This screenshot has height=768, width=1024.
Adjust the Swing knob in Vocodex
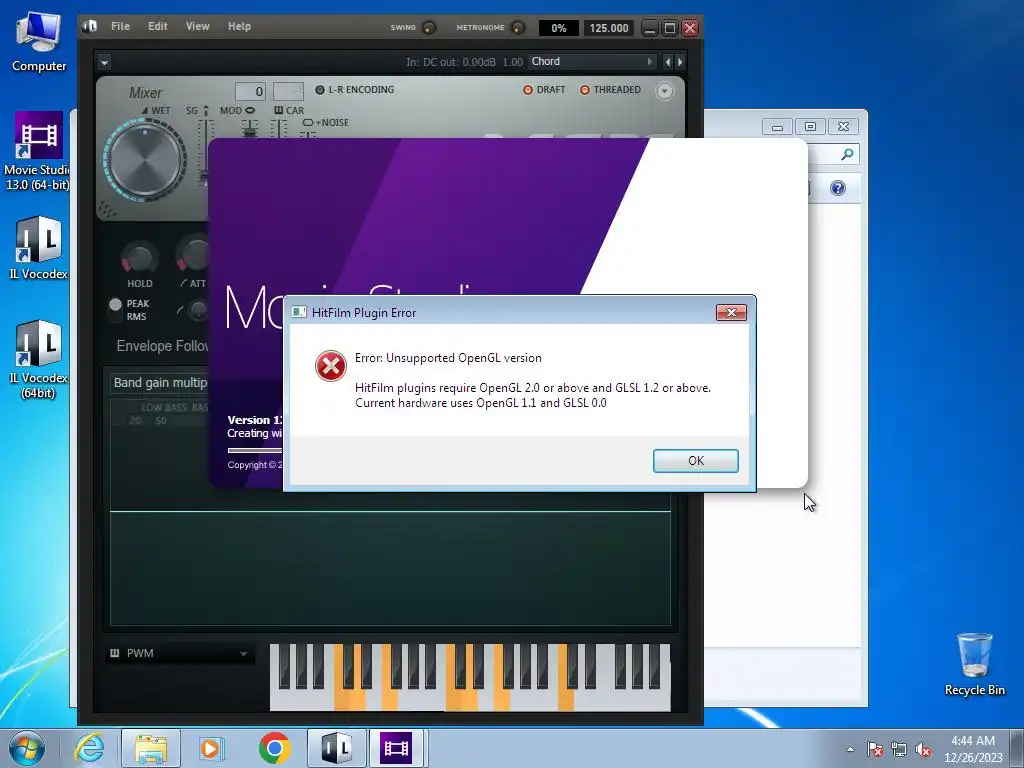429,27
